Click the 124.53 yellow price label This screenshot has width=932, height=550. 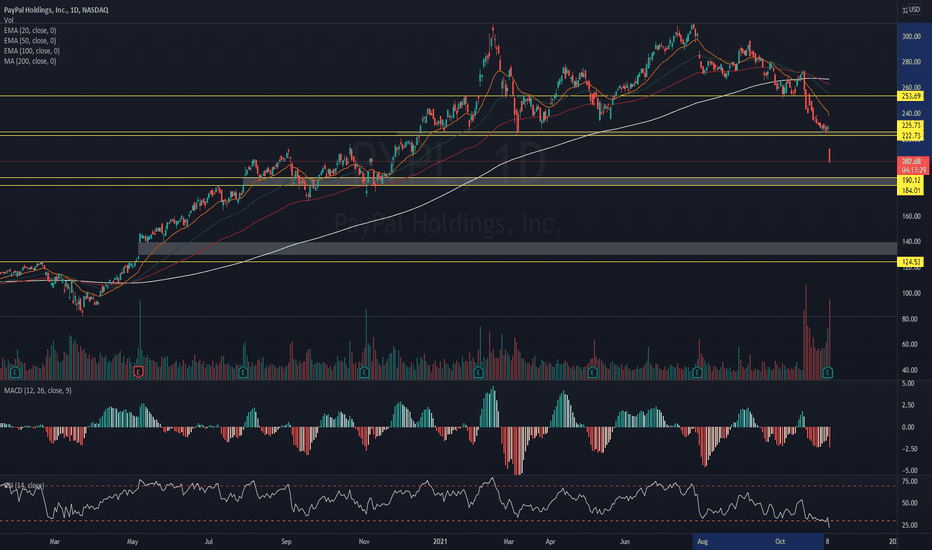[911, 262]
